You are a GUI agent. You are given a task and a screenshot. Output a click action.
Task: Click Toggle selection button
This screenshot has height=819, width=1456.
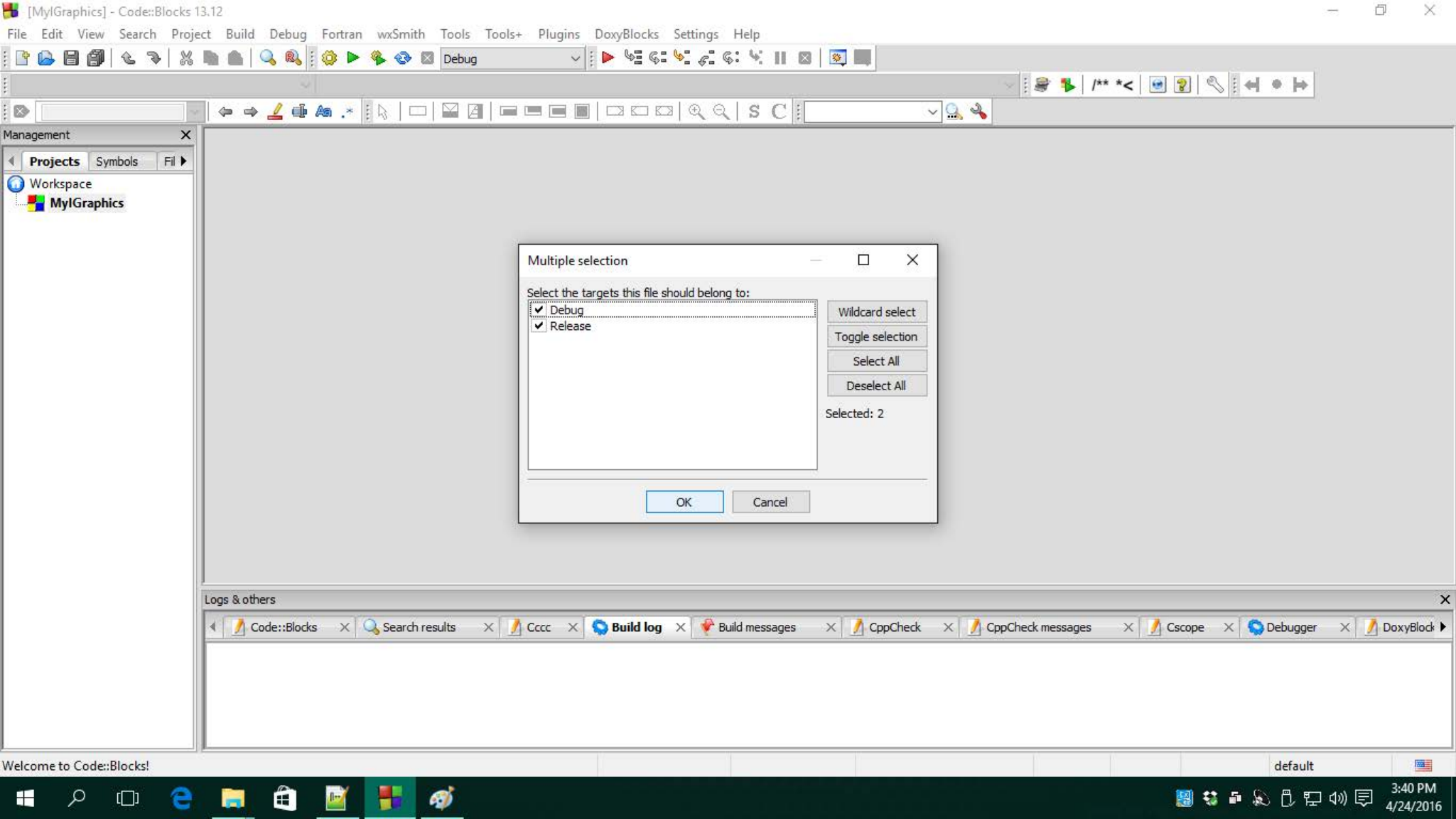pyautogui.click(x=876, y=336)
